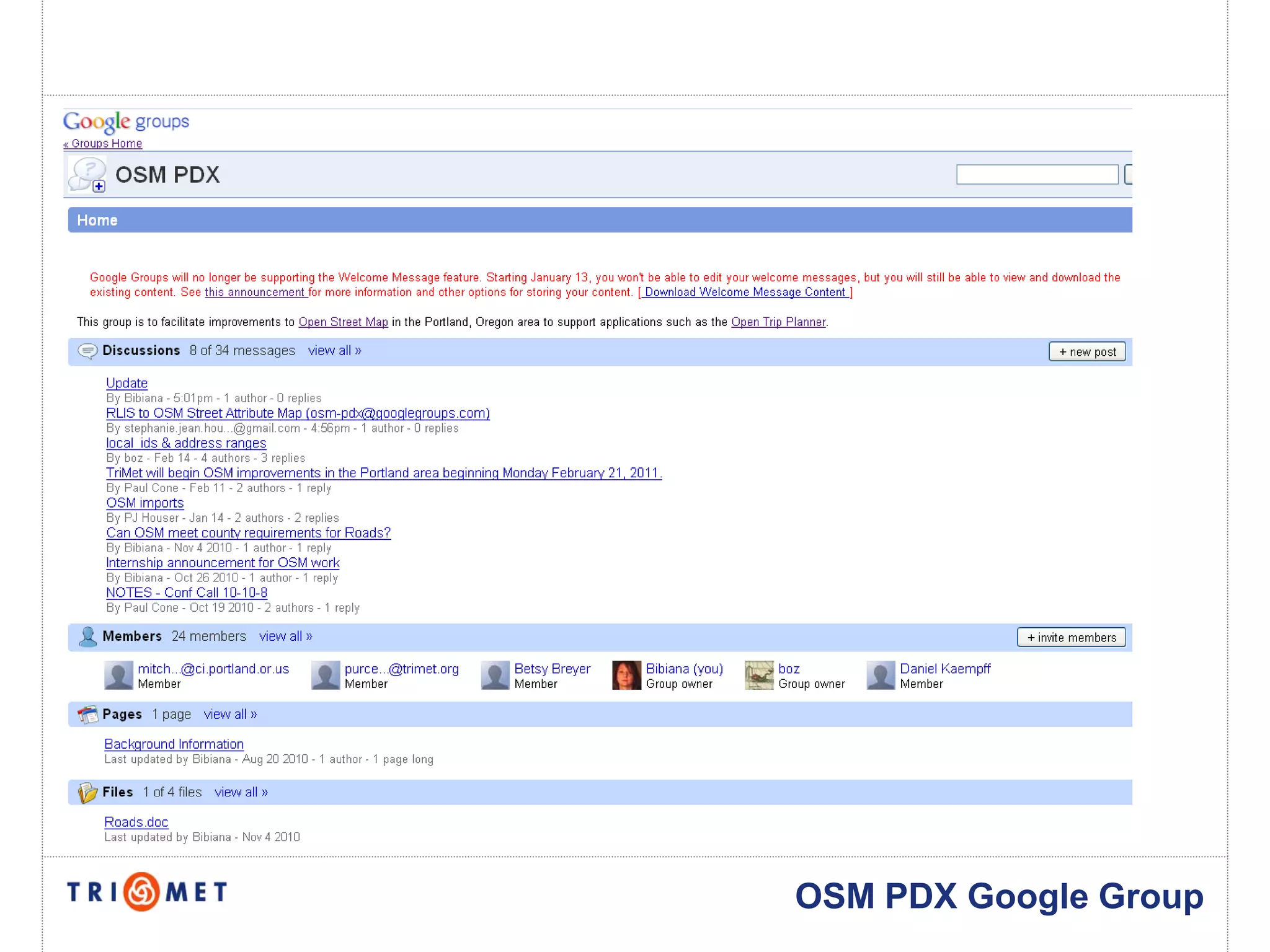Image resolution: width=1270 pixels, height=952 pixels.
Task: View all pages
Action: pyautogui.click(x=230, y=715)
